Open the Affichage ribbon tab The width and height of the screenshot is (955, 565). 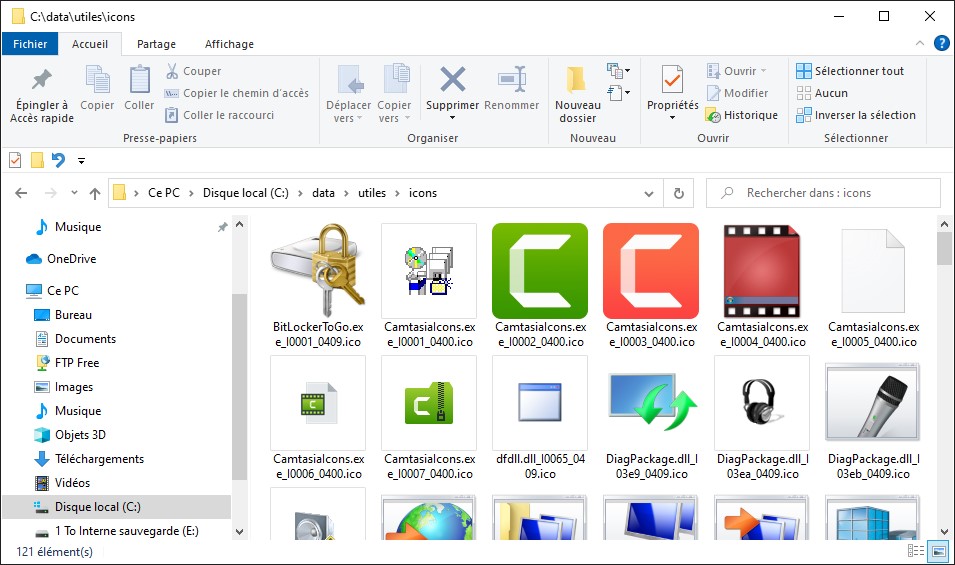pos(229,44)
